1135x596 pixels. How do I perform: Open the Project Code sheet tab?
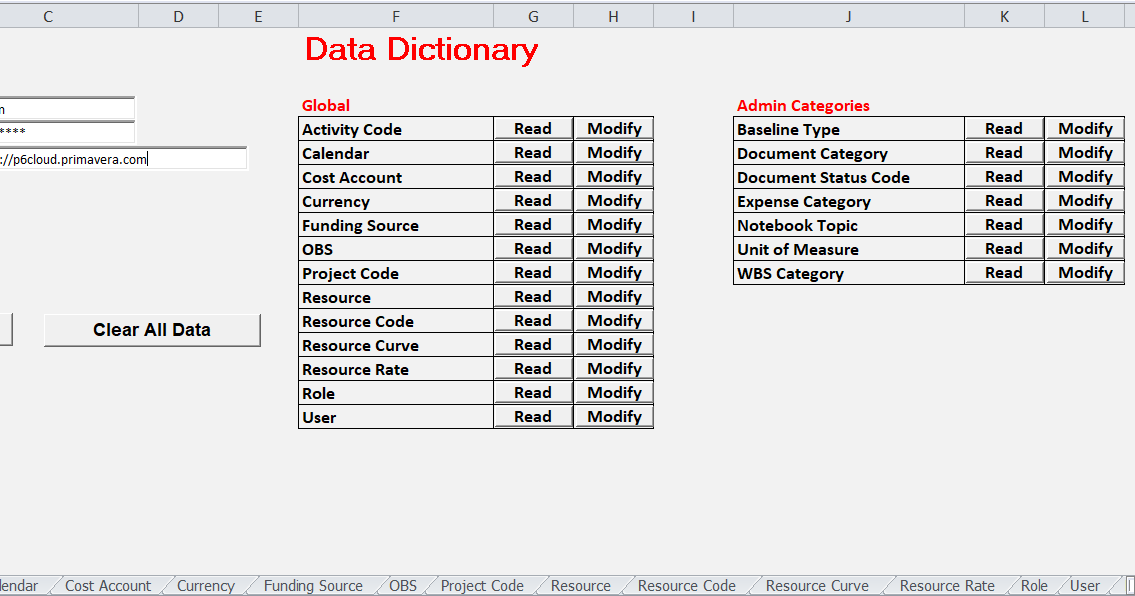481,585
